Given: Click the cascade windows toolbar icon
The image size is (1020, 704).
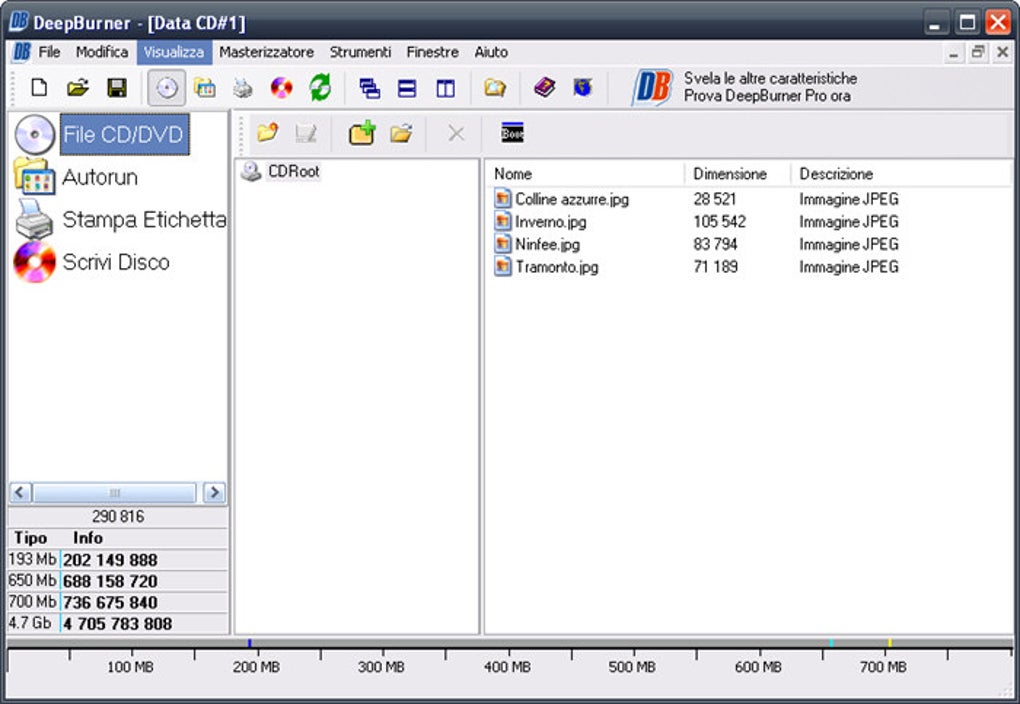Looking at the screenshot, I should 369,88.
